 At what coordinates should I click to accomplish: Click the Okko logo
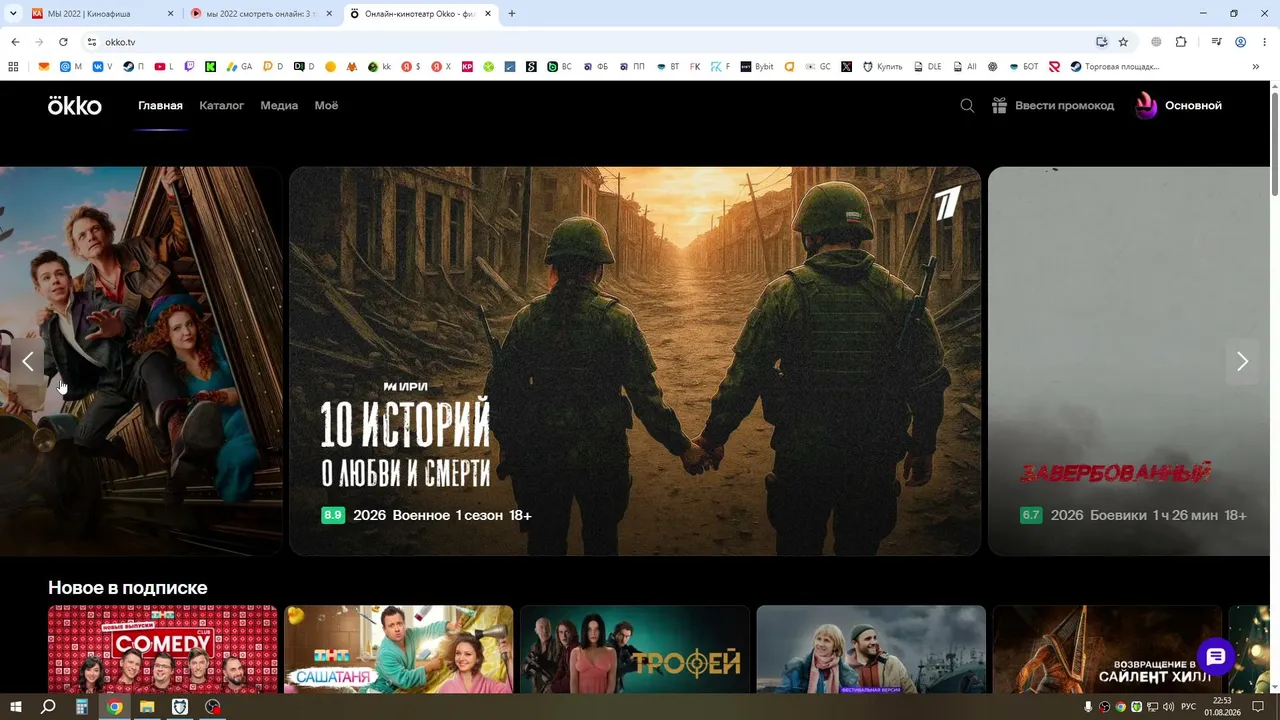pos(75,105)
